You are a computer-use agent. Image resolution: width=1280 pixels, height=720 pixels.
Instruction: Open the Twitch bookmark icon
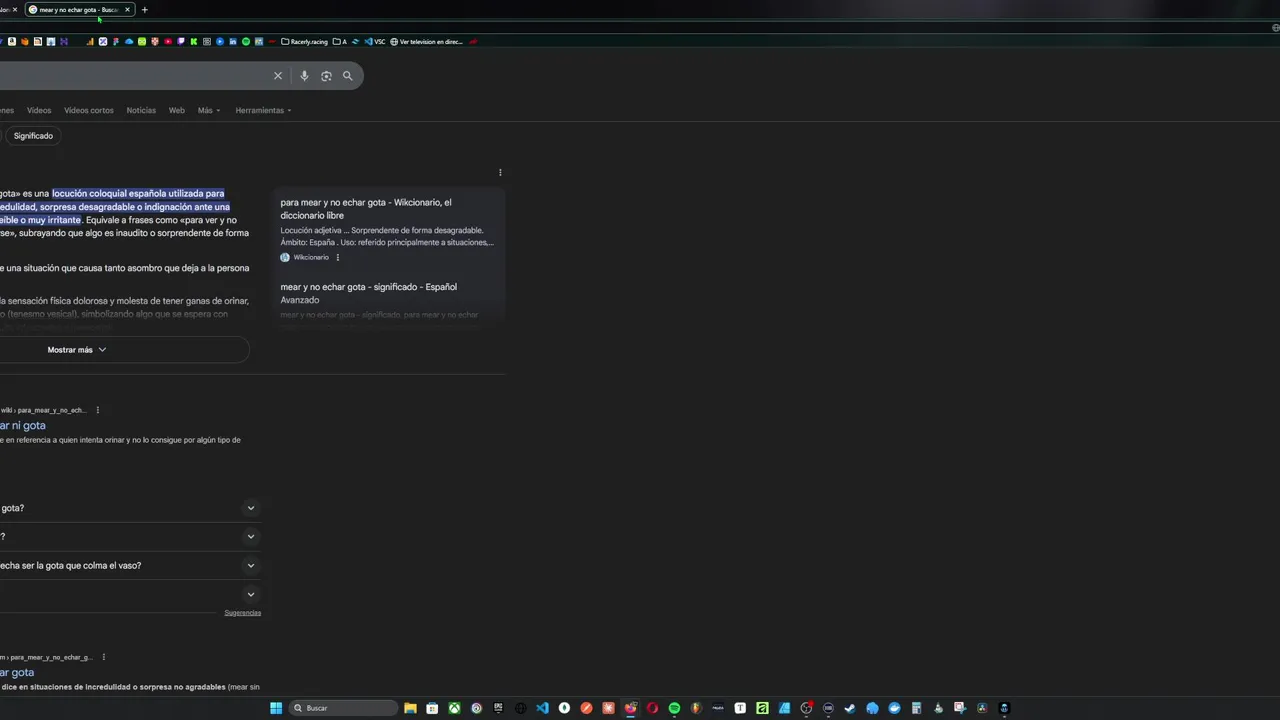click(x=181, y=42)
